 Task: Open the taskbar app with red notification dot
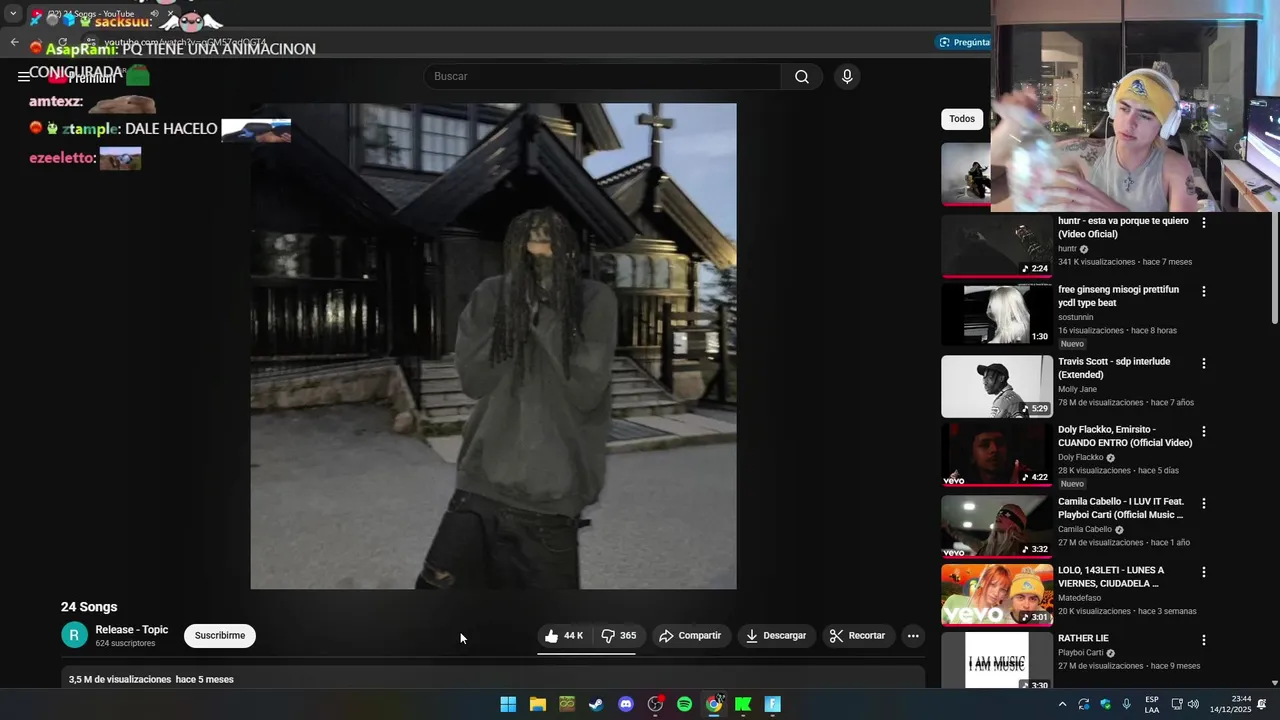point(655,704)
